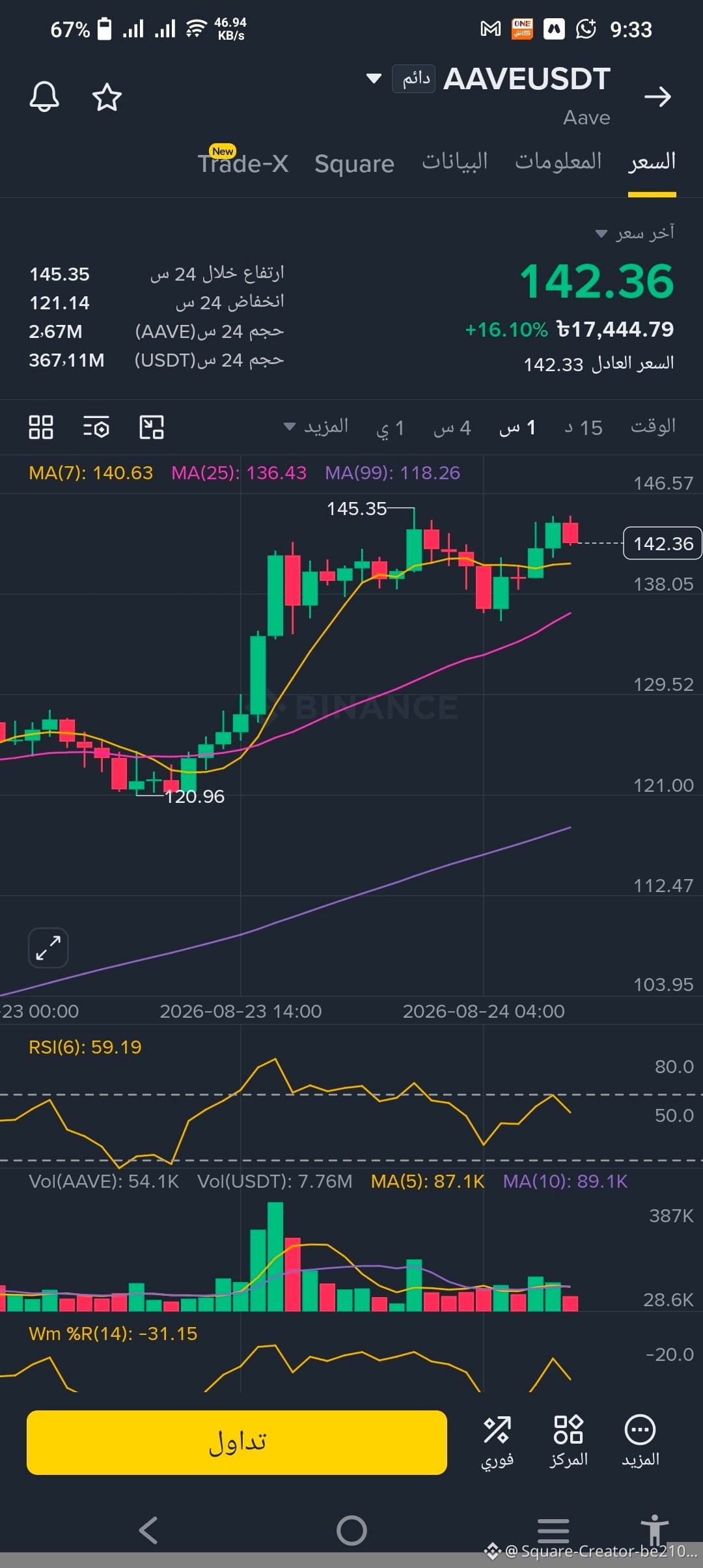Tap the arrow icon beside AAVEUSDT
This screenshot has width=703, height=1568.
click(657, 97)
